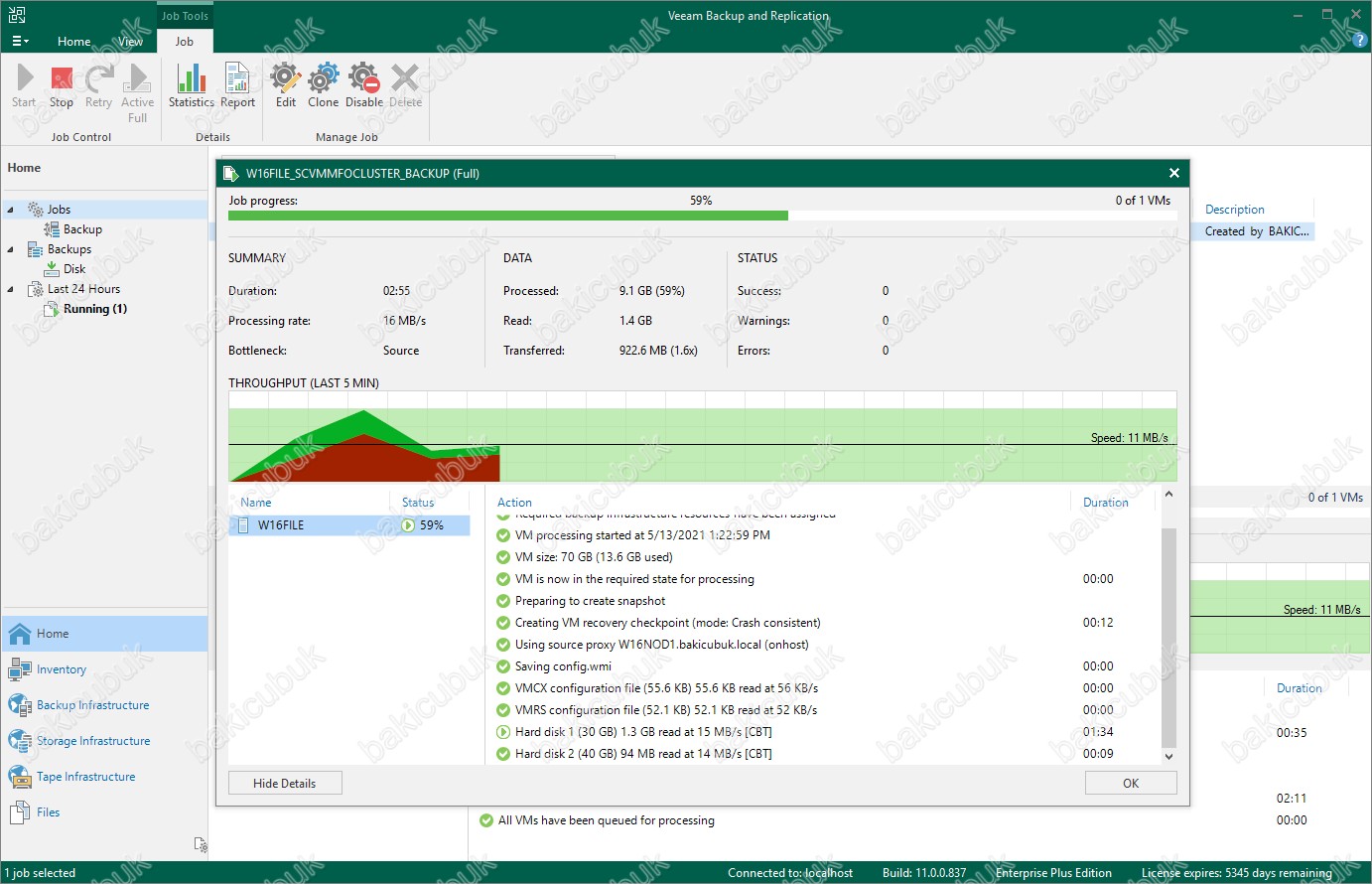Select Jobs in the tree
The width and height of the screenshot is (1372, 884).
[59, 210]
